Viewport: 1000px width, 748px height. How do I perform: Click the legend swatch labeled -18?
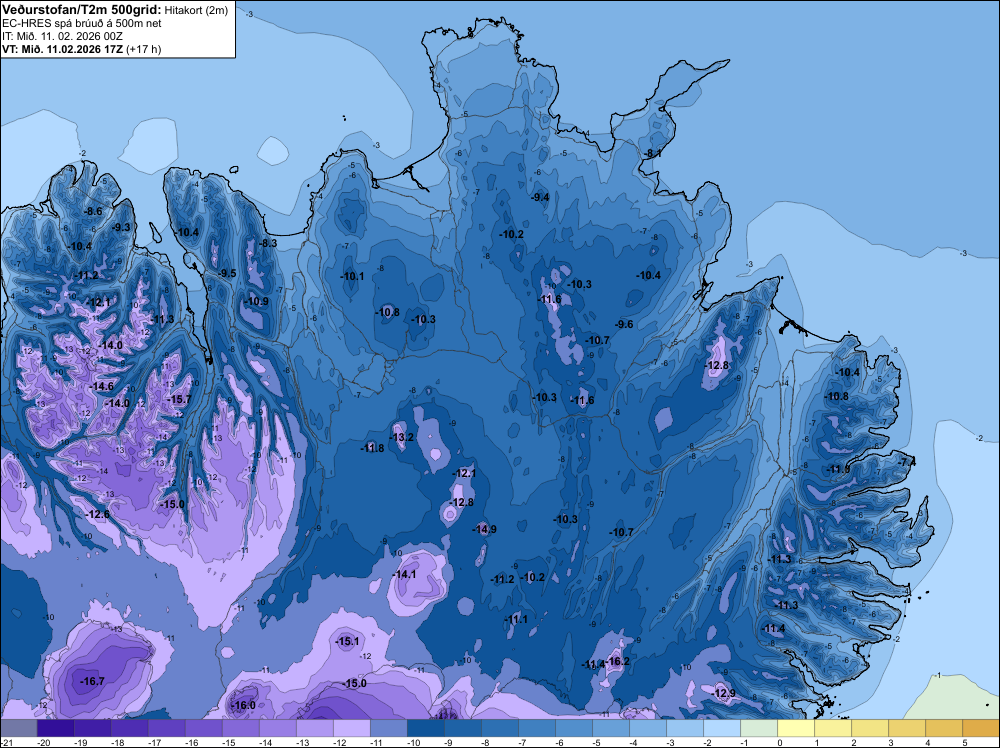click(x=129, y=728)
